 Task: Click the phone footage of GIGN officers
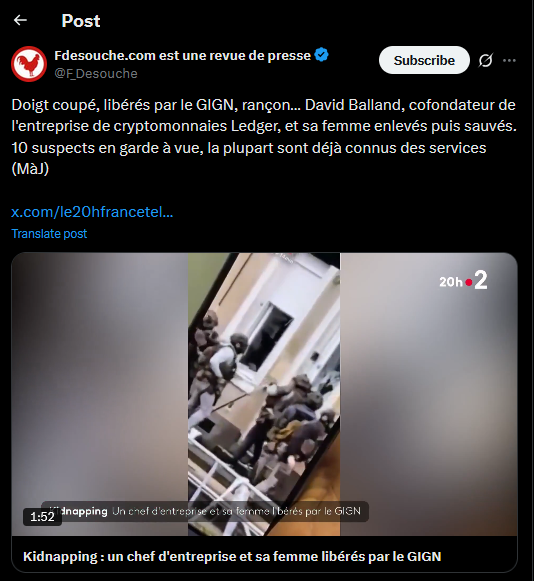pos(264,394)
